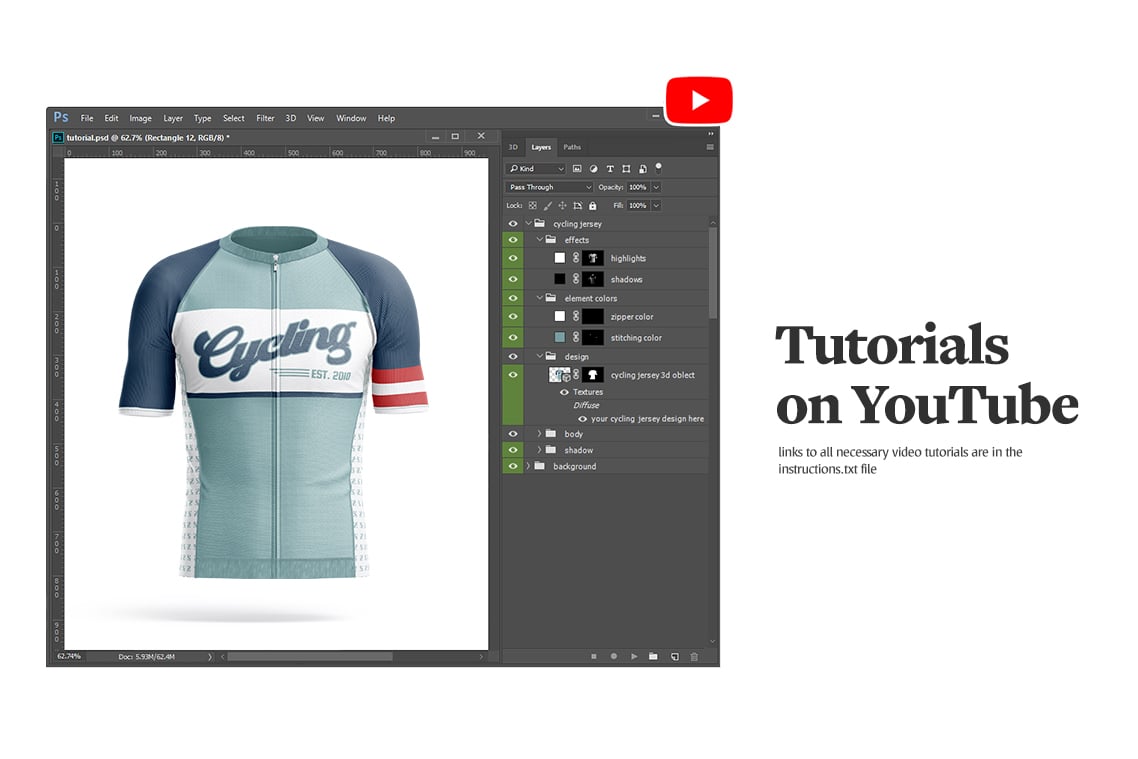Collapse the effects group
The image size is (1138, 759).
click(539, 240)
